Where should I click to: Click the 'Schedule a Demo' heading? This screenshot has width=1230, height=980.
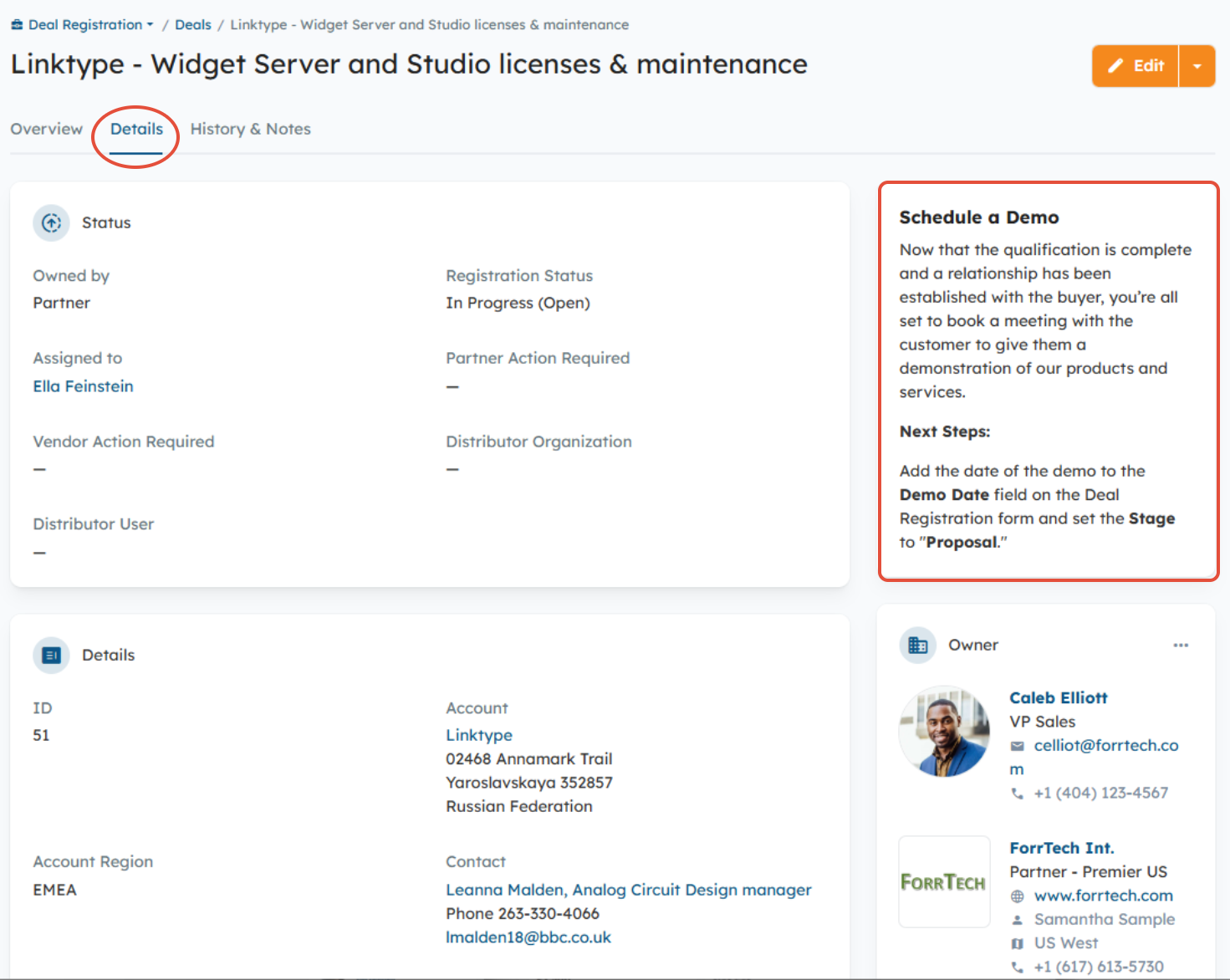[979, 217]
